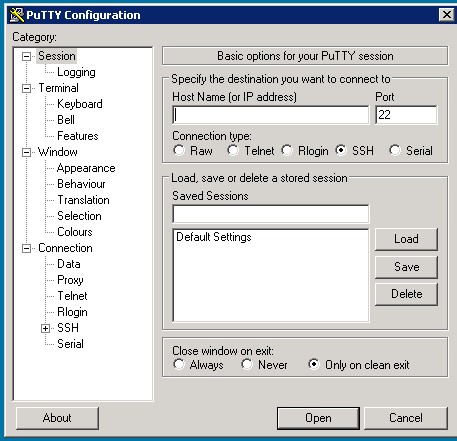Screen dimensions: 457x441
Task: Open the Proxy connection settings
Action: (70, 280)
